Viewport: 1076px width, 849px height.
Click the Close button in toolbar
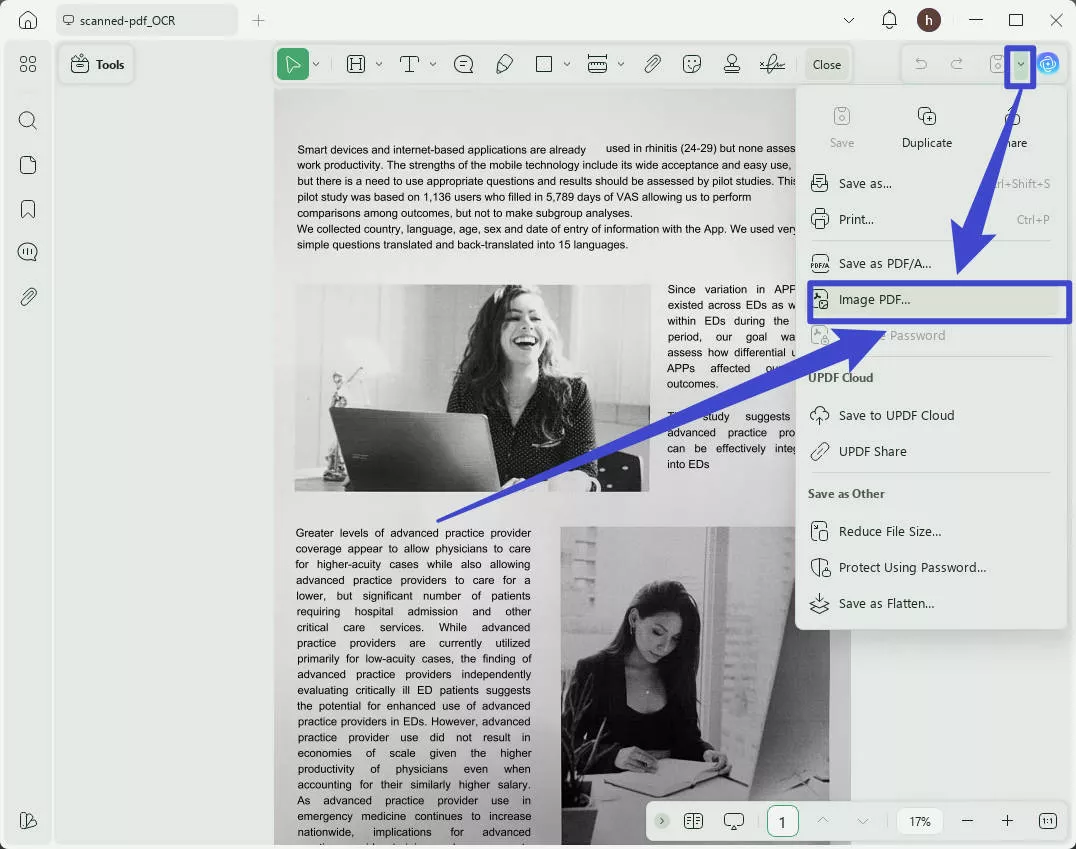[827, 64]
